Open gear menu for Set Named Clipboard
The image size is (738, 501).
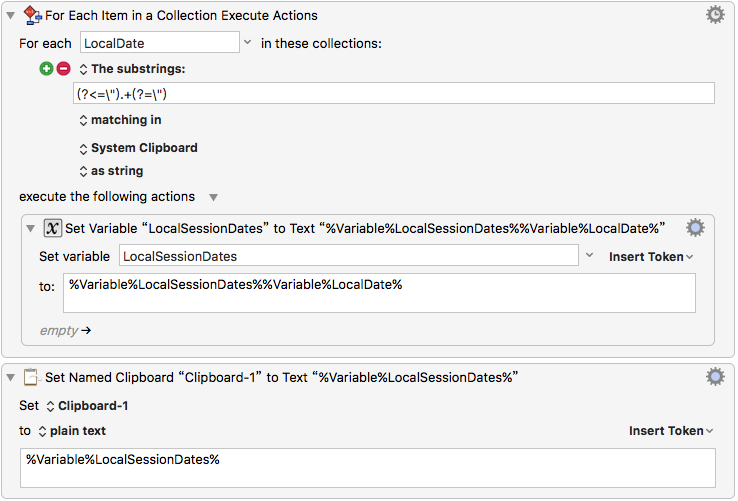click(x=714, y=377)
